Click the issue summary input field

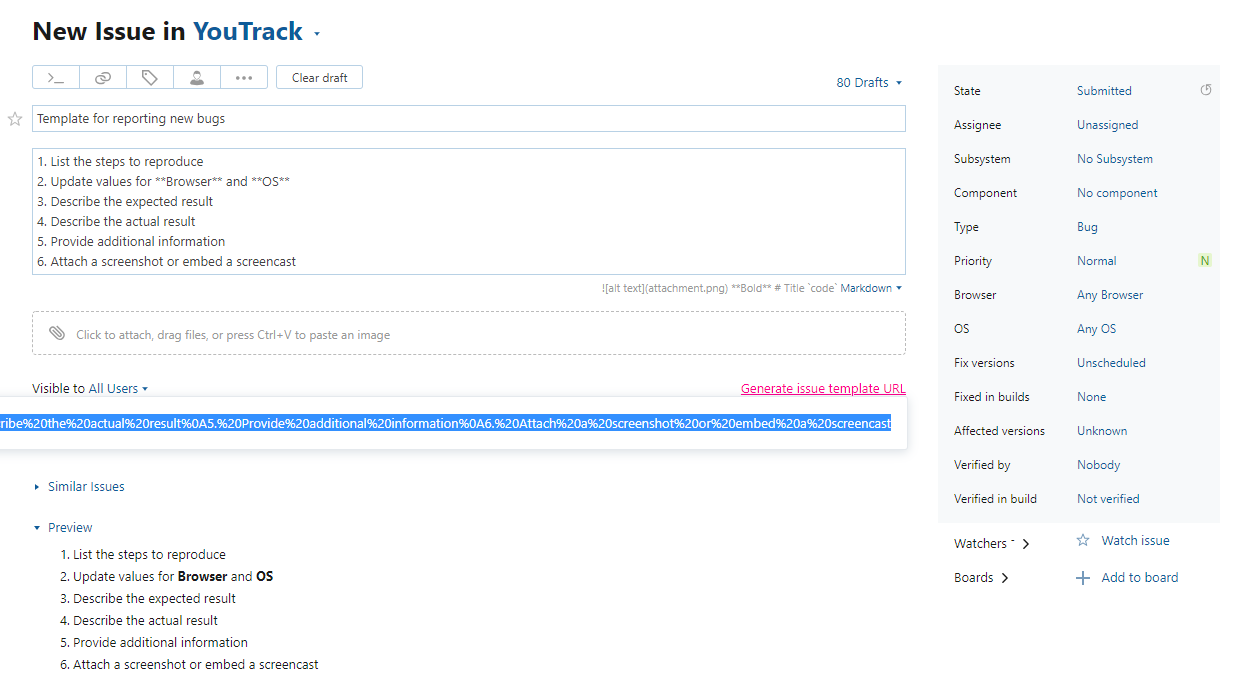pyautogui.click(x=469, y=119)
